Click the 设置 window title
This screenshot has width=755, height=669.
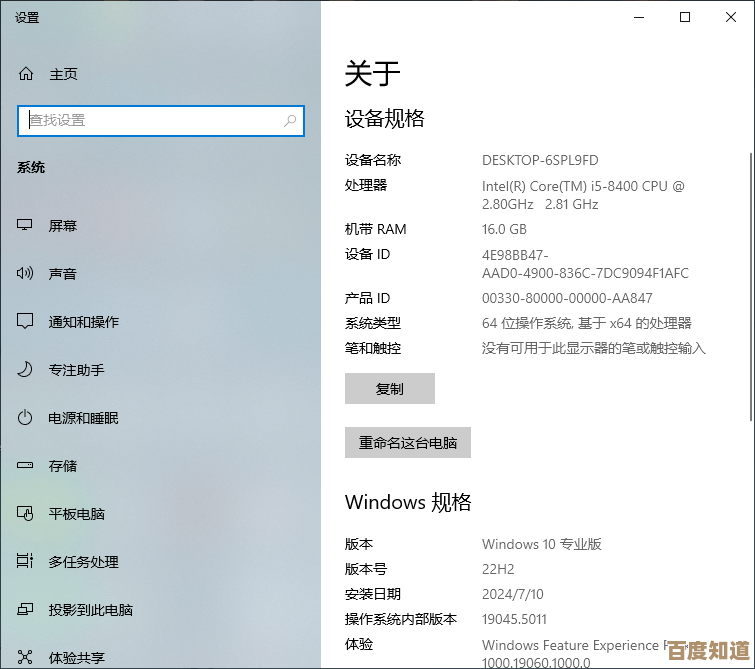coord(27,18)
